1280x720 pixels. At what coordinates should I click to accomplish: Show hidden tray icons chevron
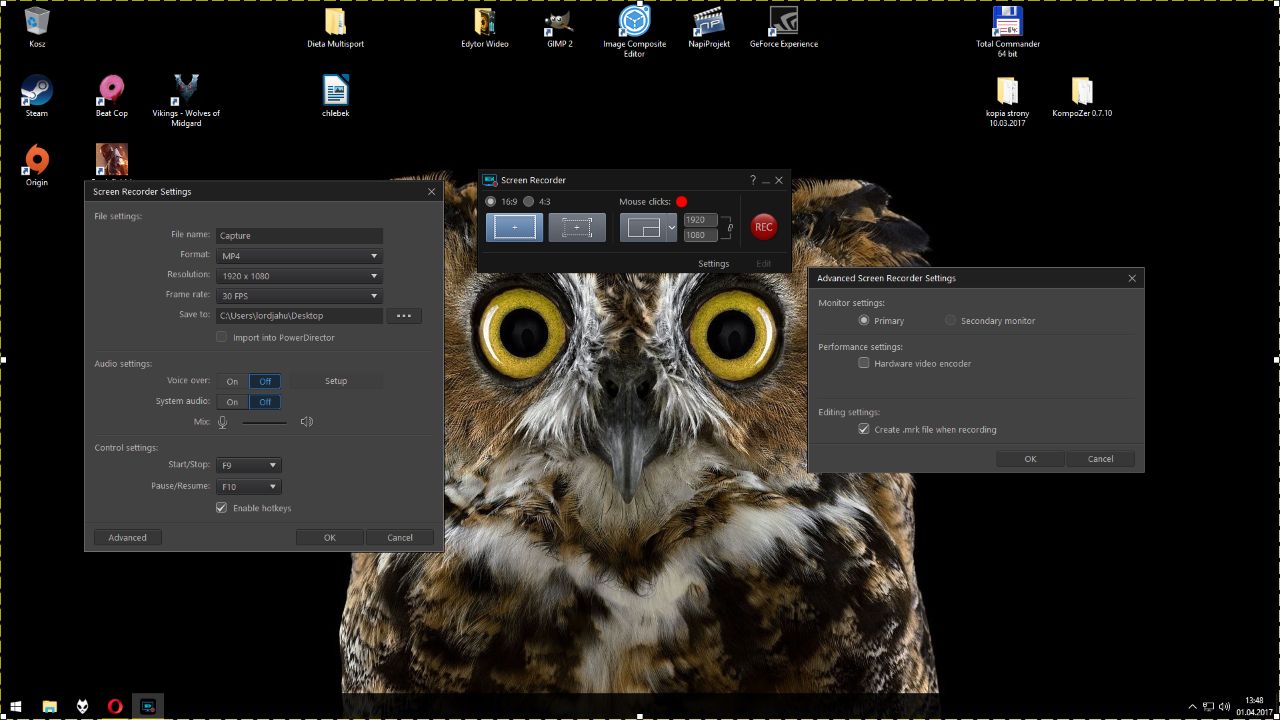[x=1192, y=707]
